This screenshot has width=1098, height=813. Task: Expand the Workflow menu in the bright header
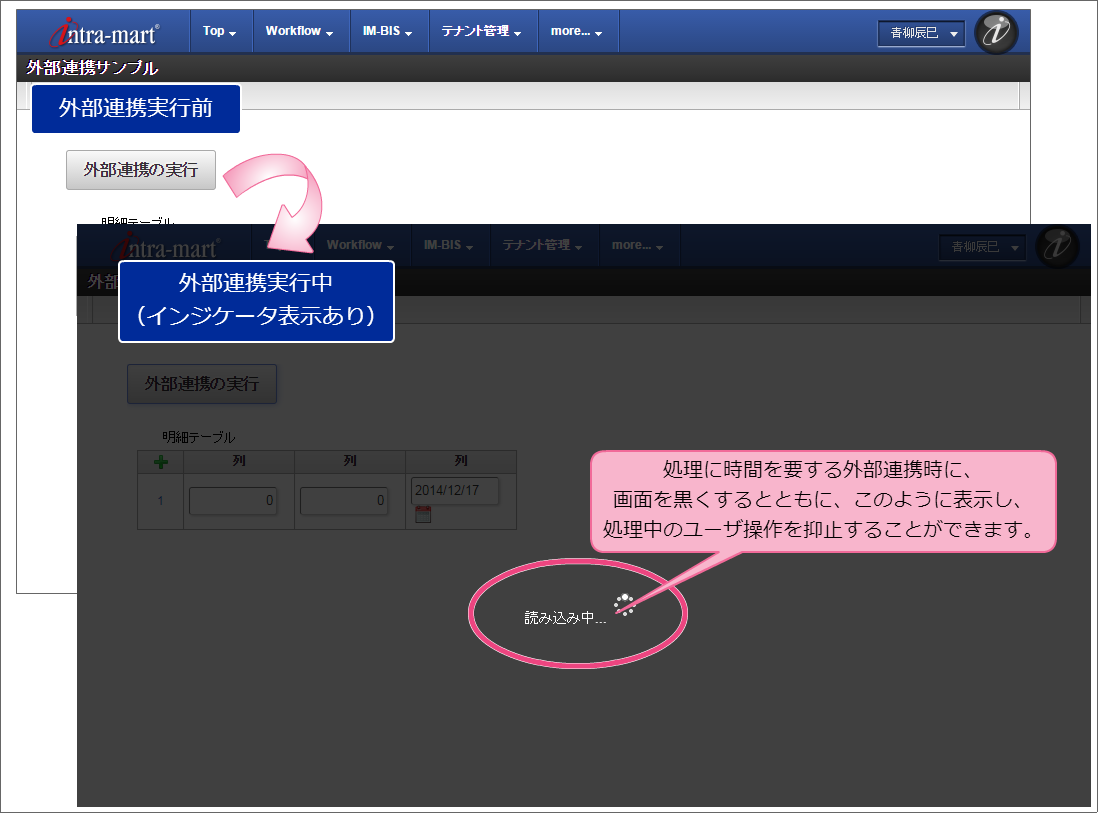click(299, 31)
